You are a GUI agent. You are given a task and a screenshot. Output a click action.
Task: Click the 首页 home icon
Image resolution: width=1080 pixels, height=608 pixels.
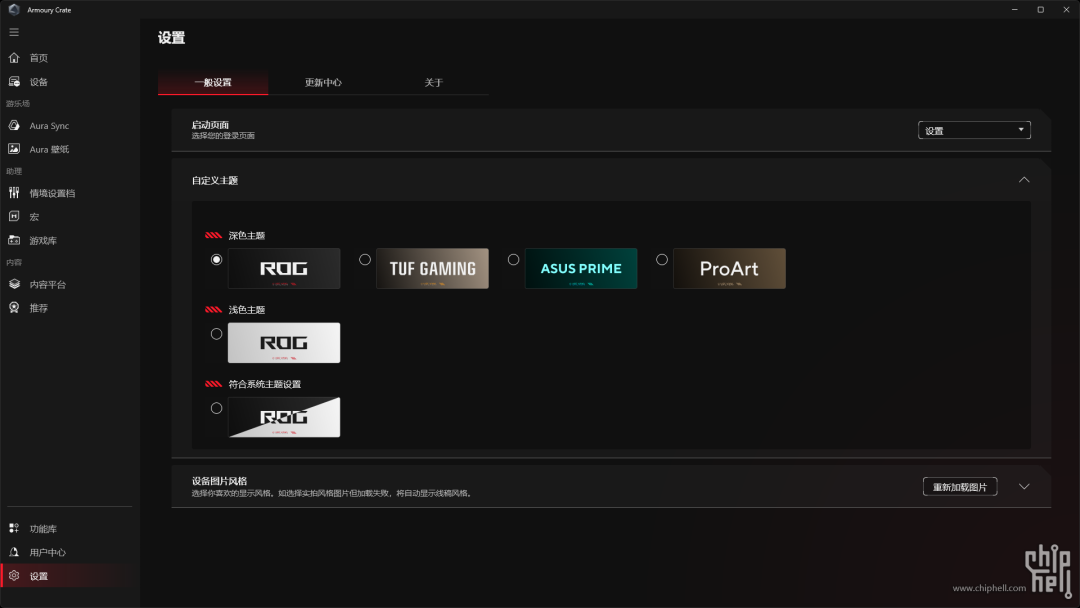[x=14, y=58]
